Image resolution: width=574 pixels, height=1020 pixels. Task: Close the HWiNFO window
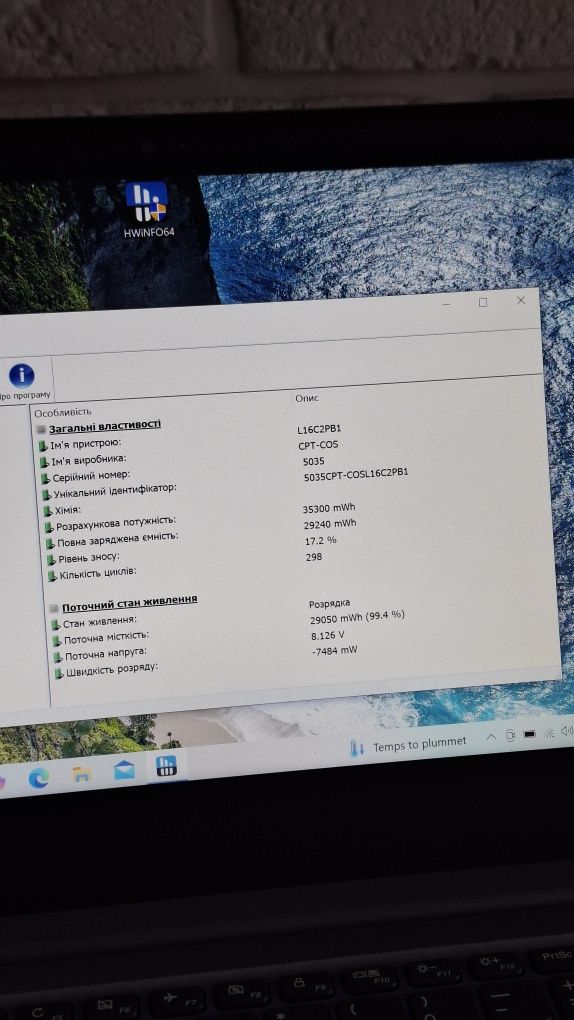click(521, 300)
